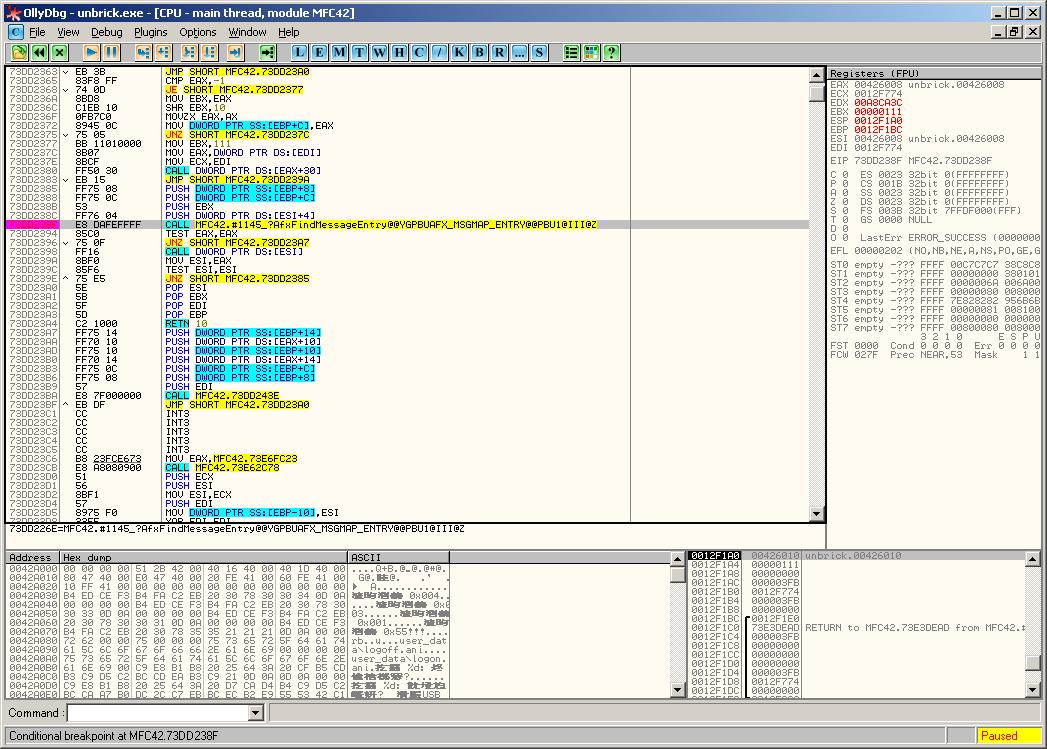1047x749 pixels.
Task: Click the CPU window system icon left of File
Action: (16, 31)
